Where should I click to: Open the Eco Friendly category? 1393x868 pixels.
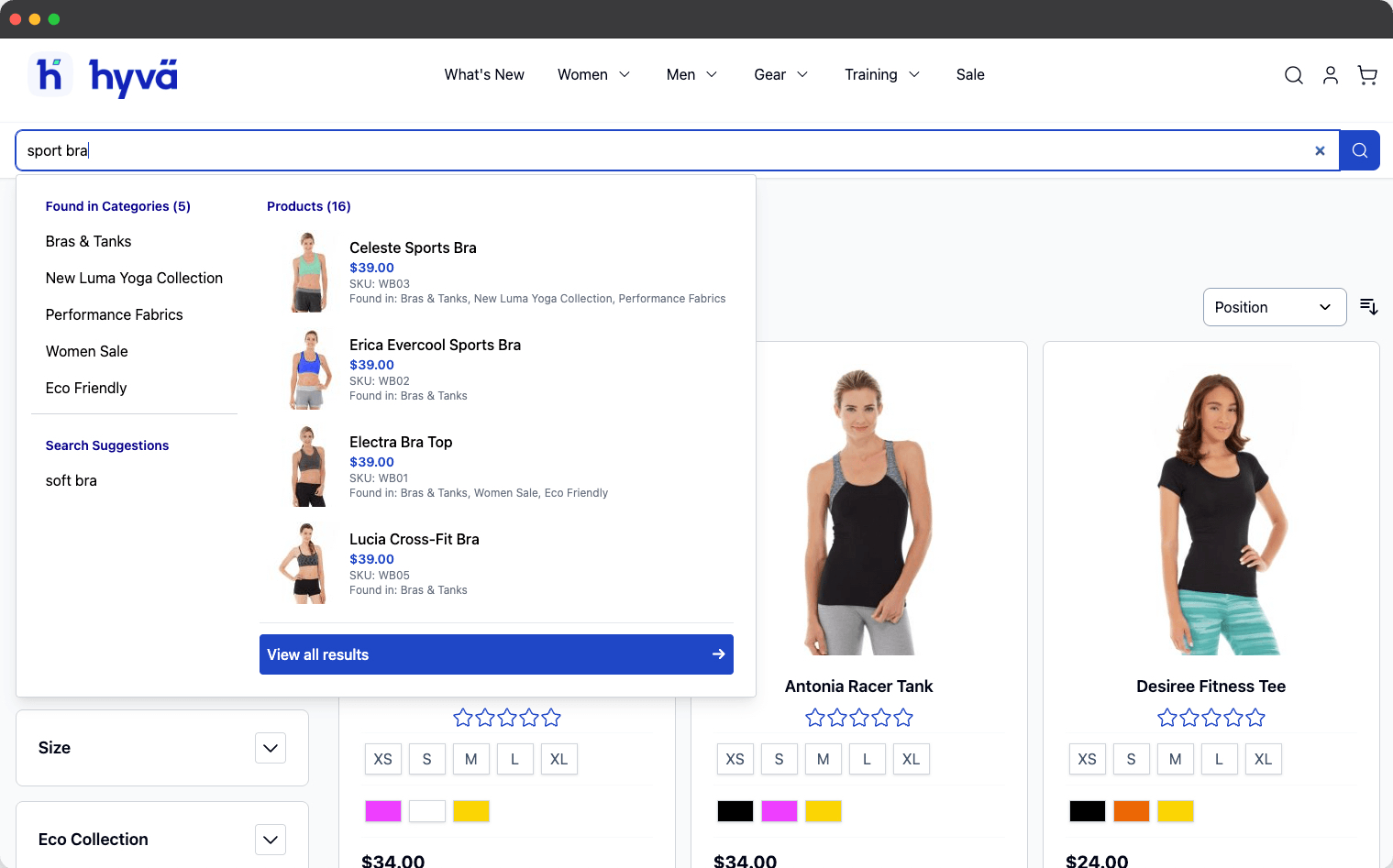pos(86,388)
